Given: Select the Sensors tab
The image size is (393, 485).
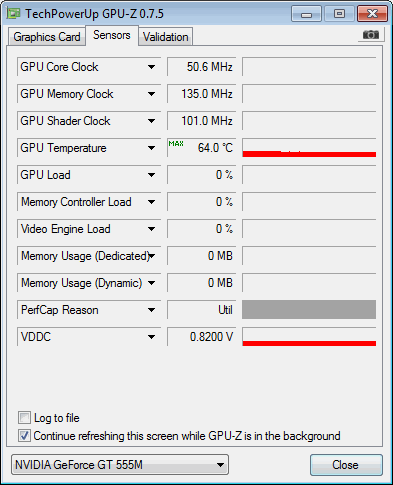Looking at the screenshot, I should coord(112,35).
